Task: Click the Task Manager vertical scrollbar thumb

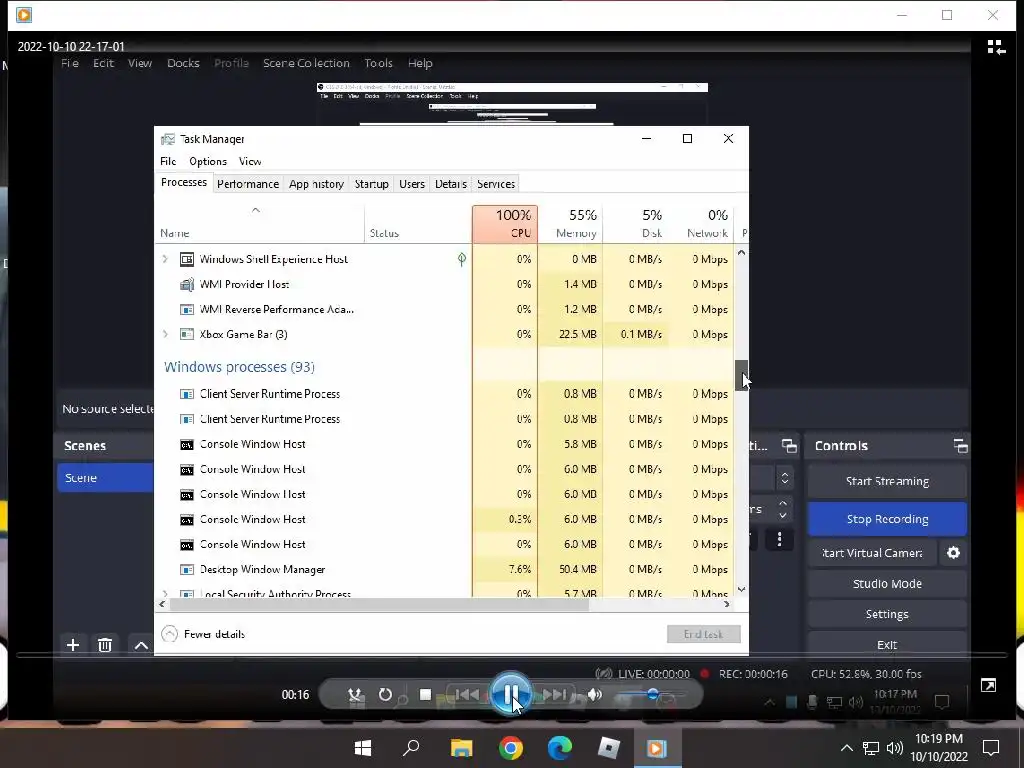Action: (x=741, y=375)
